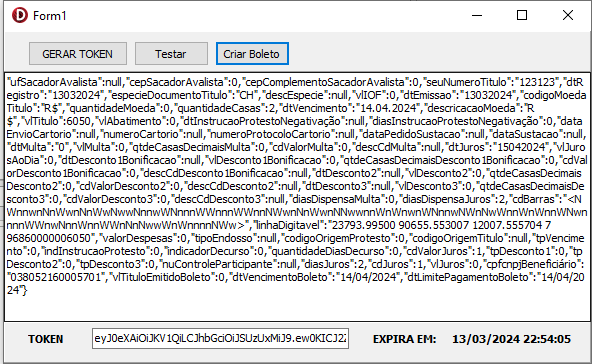Click the expiry time 13/03/2024 22:54:05
The height and width of the screenshot is (364, 592).
(x=512, y=339)
